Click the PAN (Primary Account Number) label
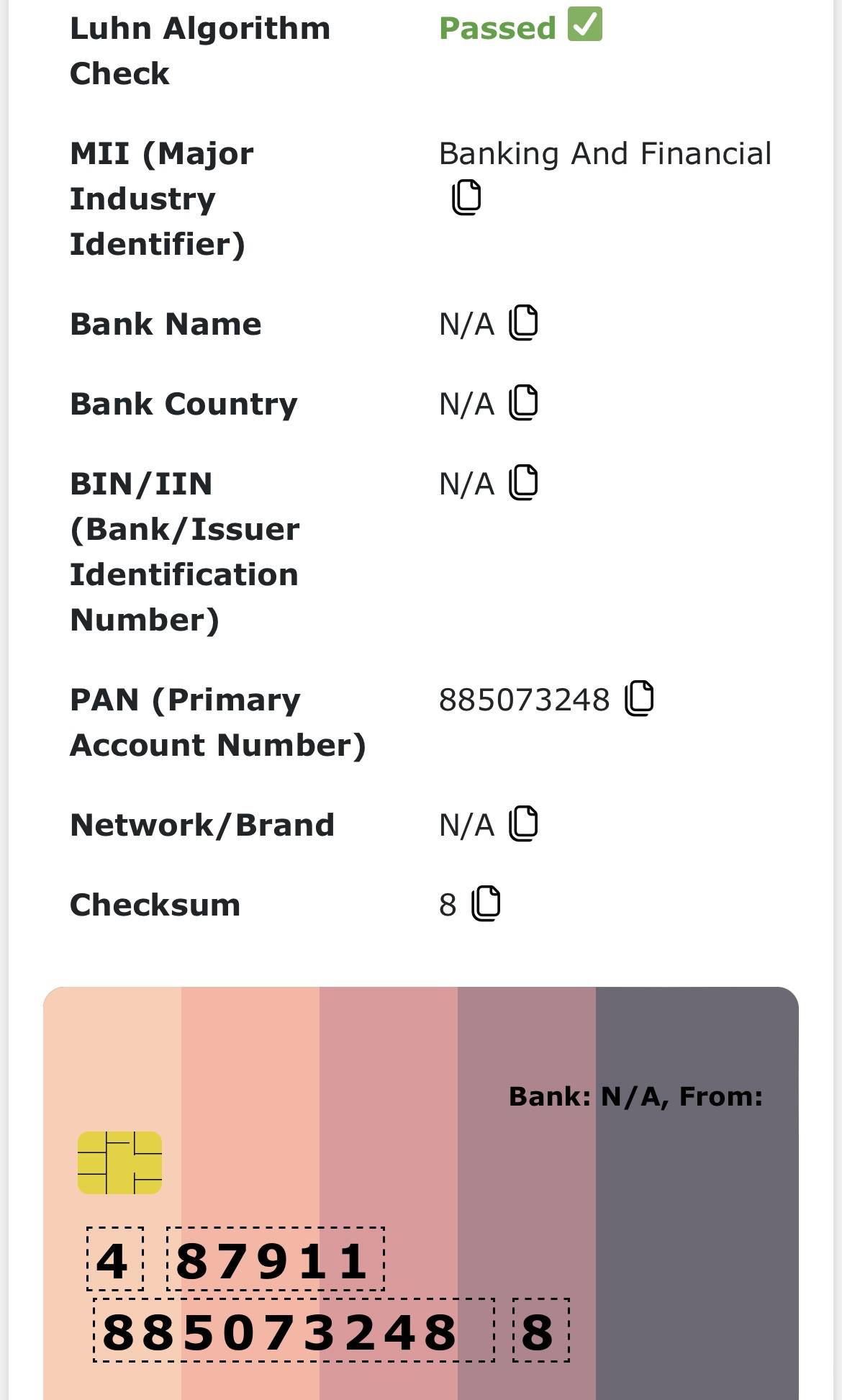The width and height of the screenshot is (842, 1400). [x=217, y=722]
